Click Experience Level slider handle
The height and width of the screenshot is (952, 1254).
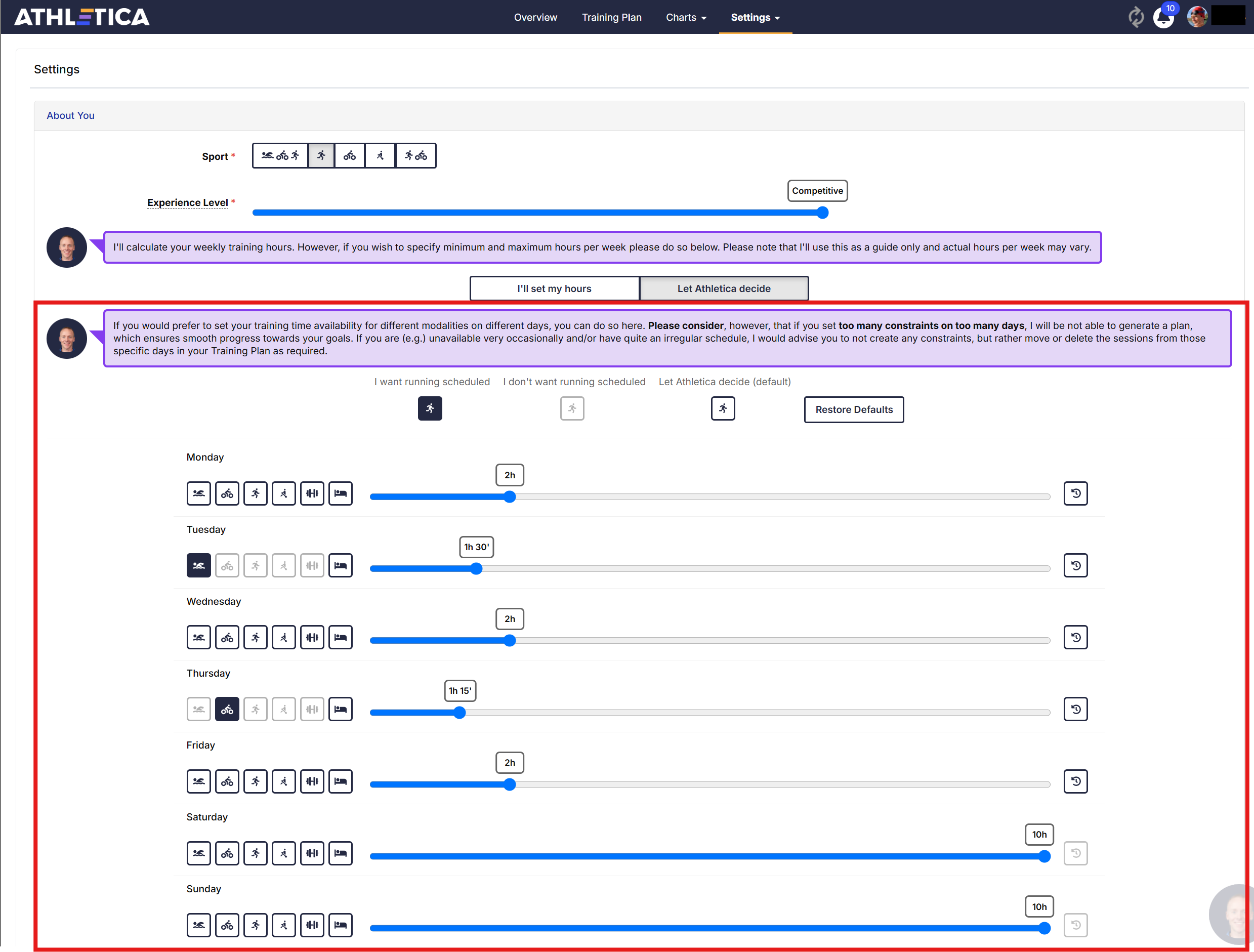coord(822,213)
